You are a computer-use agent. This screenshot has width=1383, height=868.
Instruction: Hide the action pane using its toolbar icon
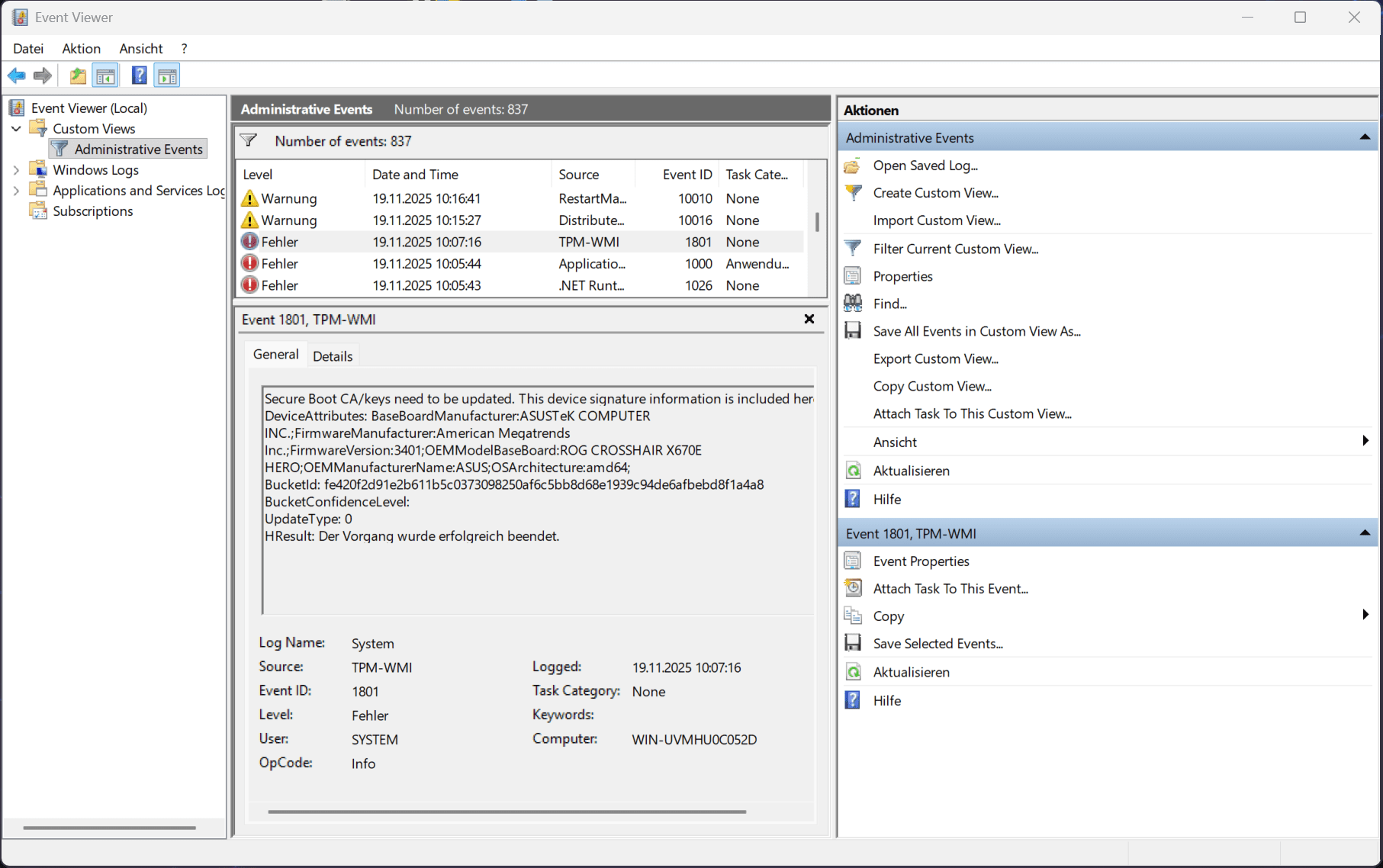pos(166,75)
